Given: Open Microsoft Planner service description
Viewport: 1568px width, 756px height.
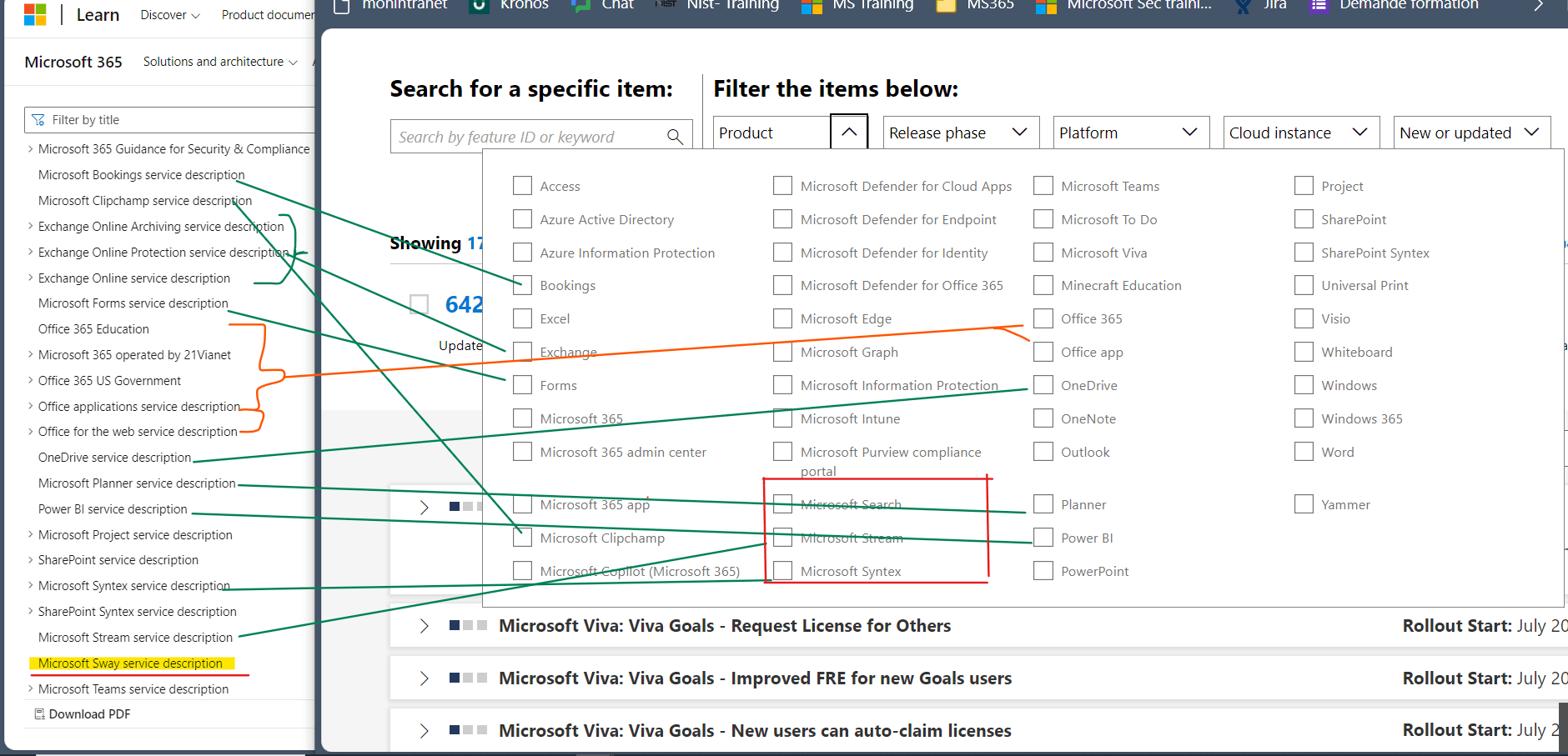Looking at the screenshot, I should [137, 483].
